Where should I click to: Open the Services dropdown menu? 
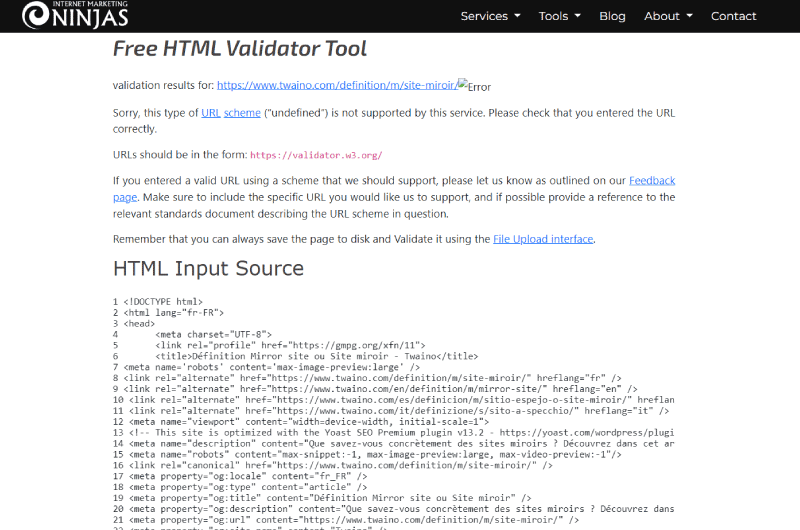point(490,16)
